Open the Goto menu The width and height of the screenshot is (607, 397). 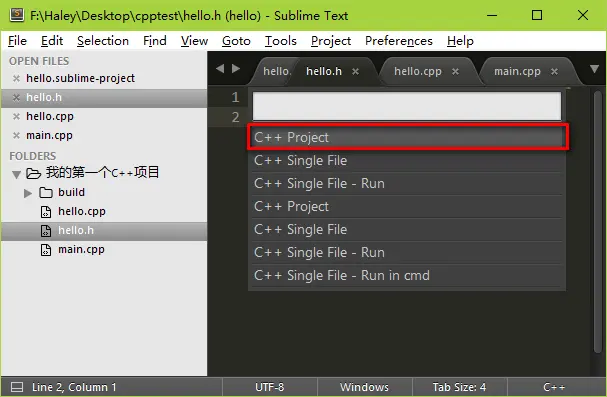[236, 41]
